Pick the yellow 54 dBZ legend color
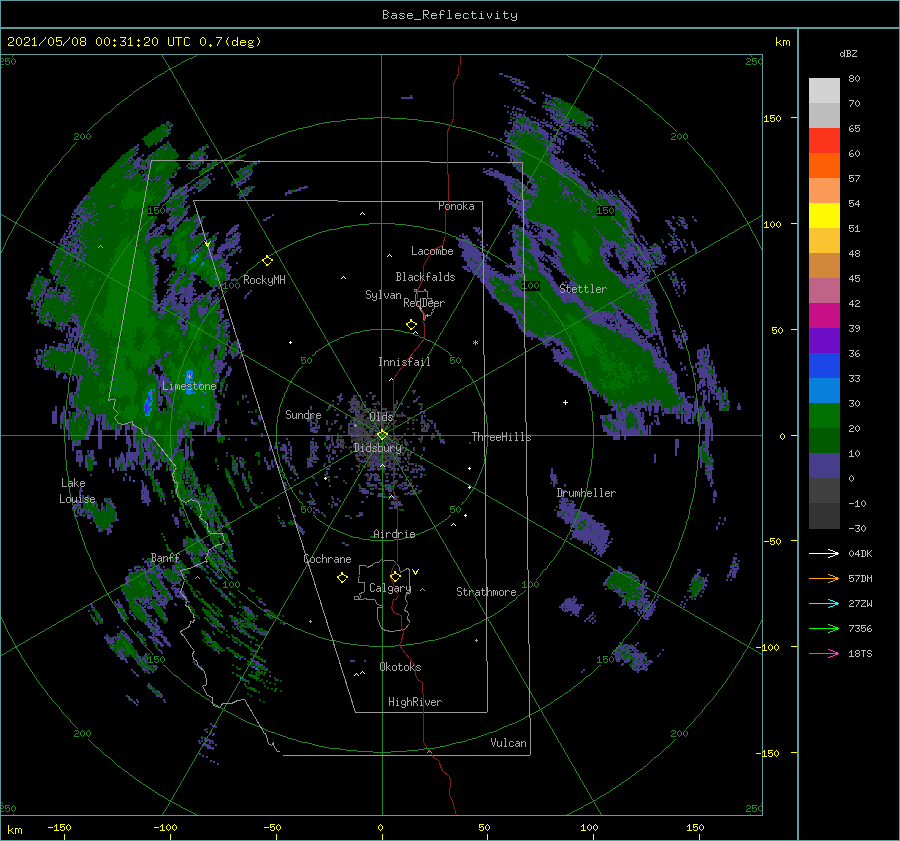Image resolution: width=900 pixels, height=841 pixels. pyautogui.click(x=824, y=216)
